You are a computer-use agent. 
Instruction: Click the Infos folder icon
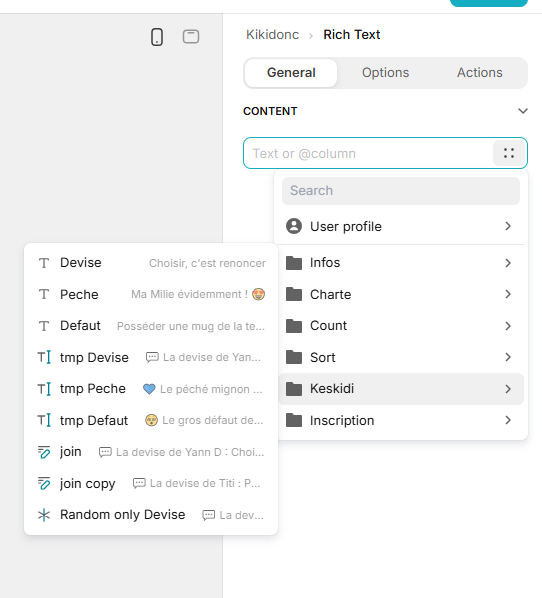coord(294,263)
